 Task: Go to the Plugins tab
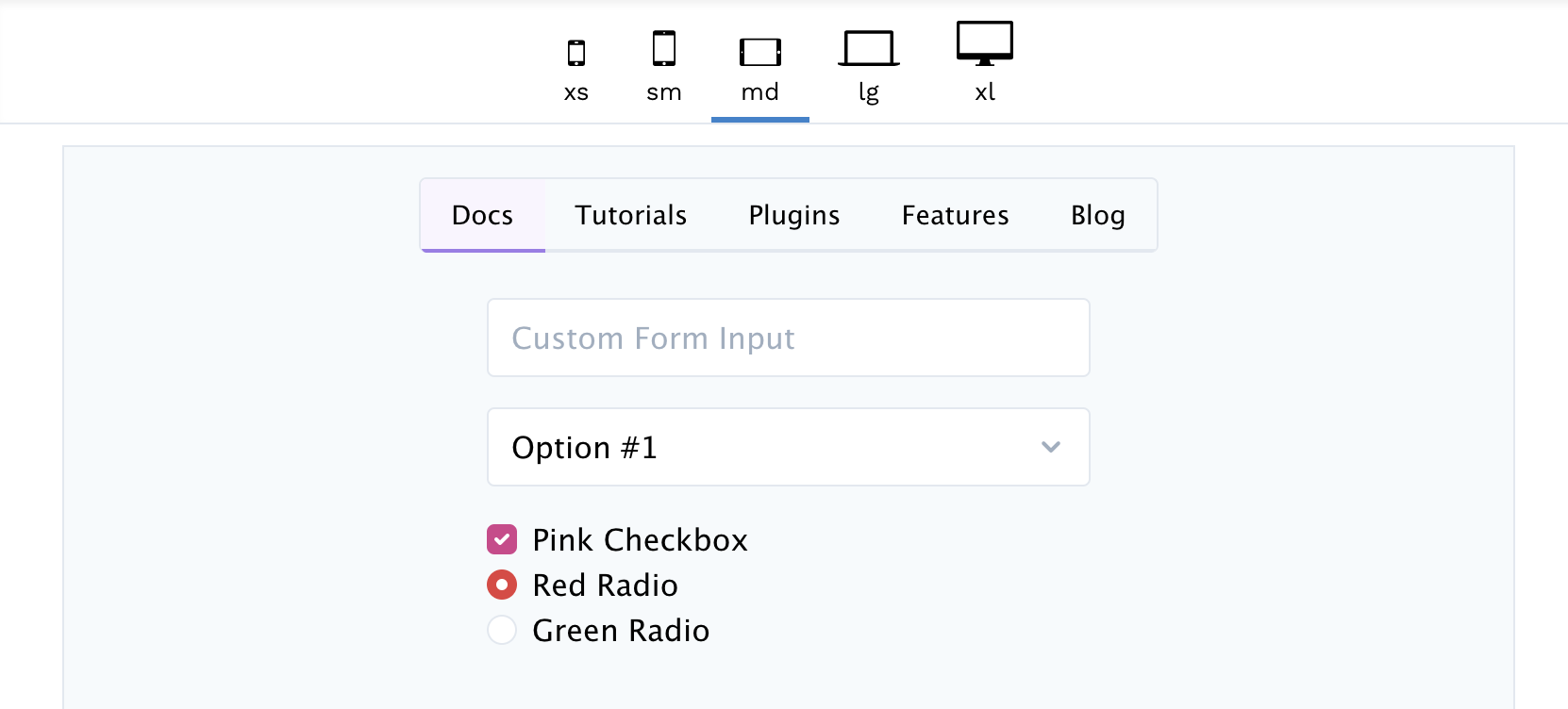point(794,215)
